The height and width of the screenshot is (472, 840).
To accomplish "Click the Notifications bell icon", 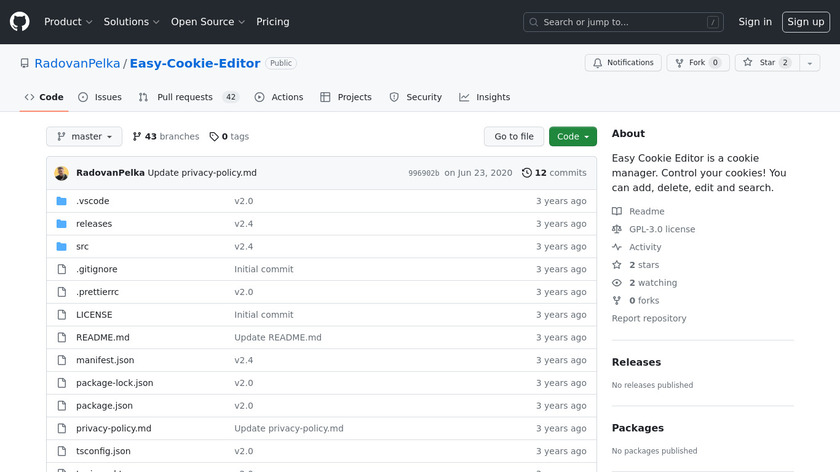I will pyautogui.click(x=597, y=63).
